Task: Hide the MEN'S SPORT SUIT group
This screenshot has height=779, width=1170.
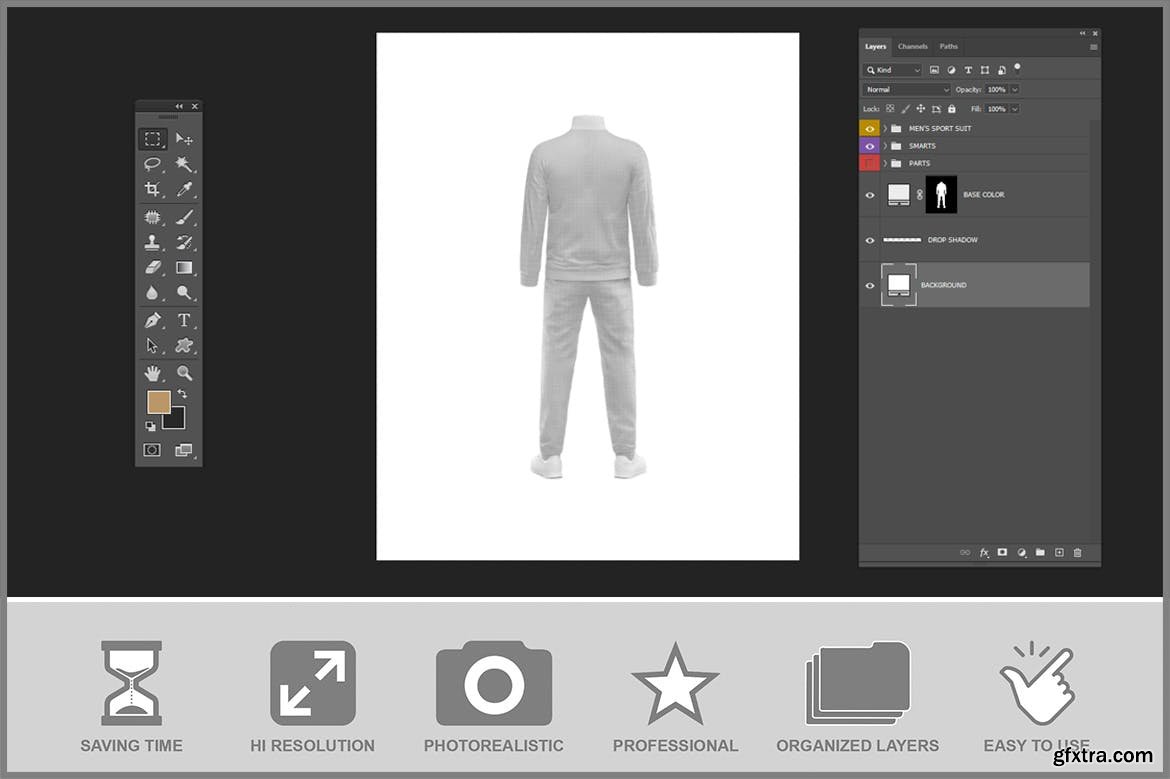Action: [x=869, y=129]
